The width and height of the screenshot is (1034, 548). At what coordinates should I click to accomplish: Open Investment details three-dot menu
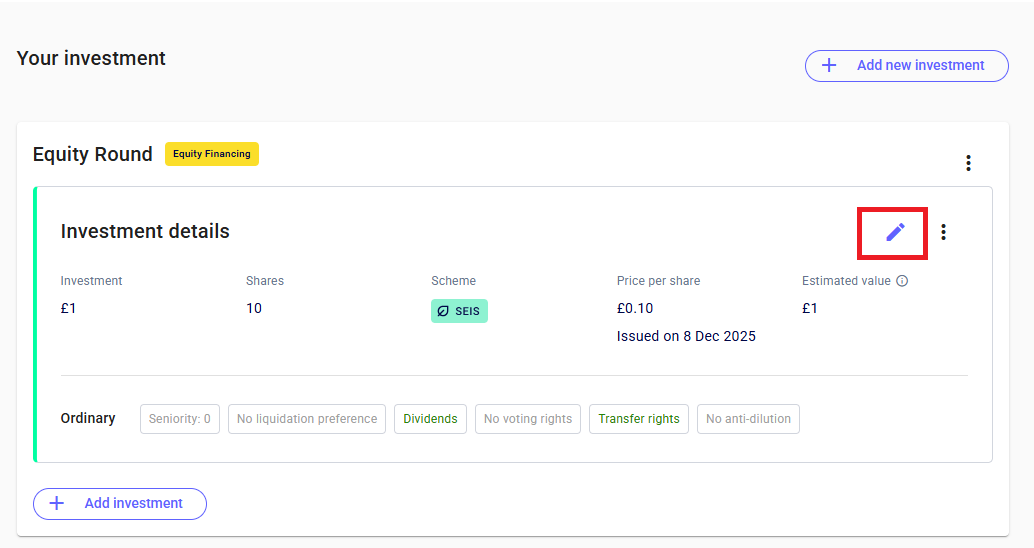point(943,232)
